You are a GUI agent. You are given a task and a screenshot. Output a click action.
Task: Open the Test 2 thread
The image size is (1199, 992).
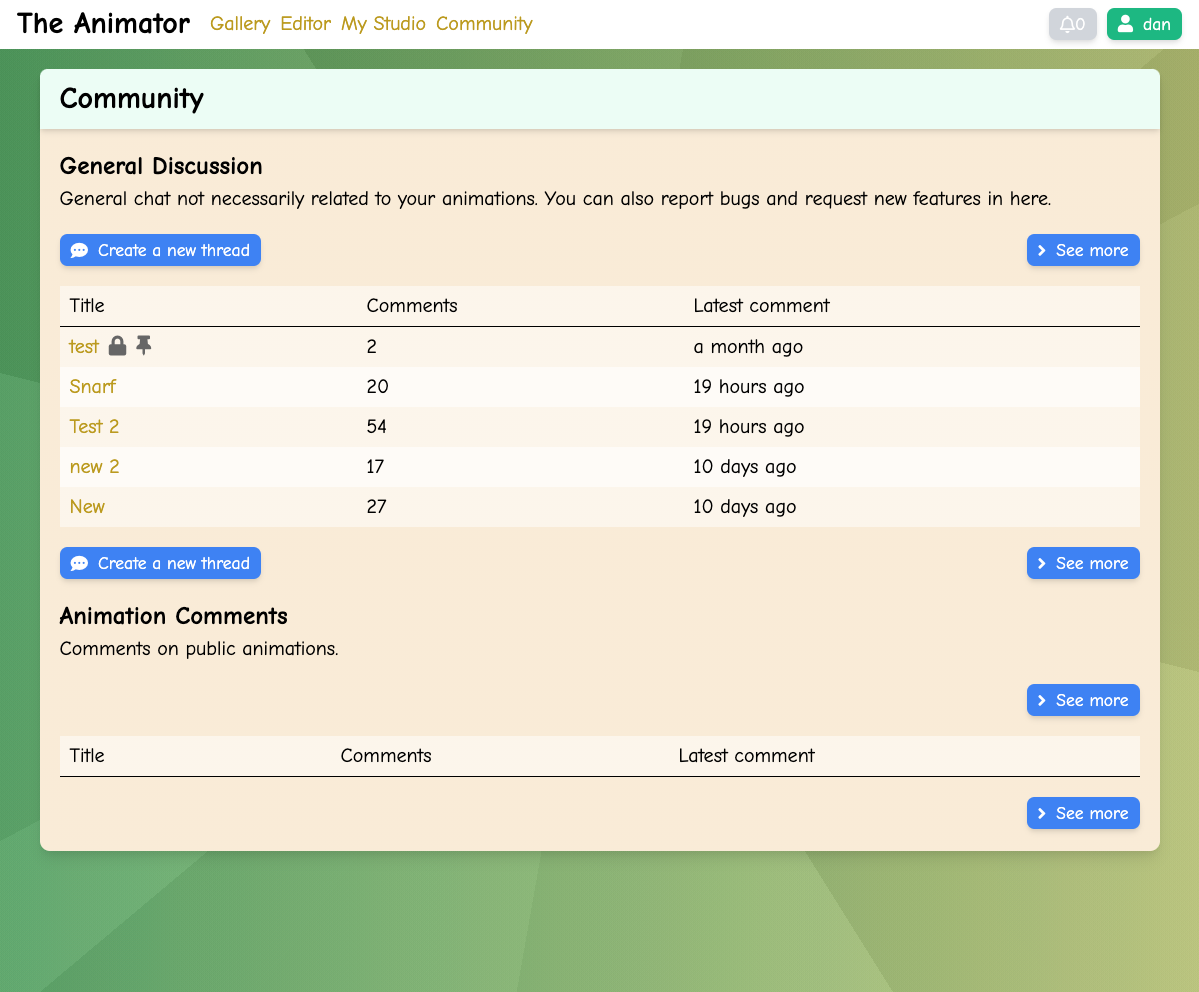[94, 427]
